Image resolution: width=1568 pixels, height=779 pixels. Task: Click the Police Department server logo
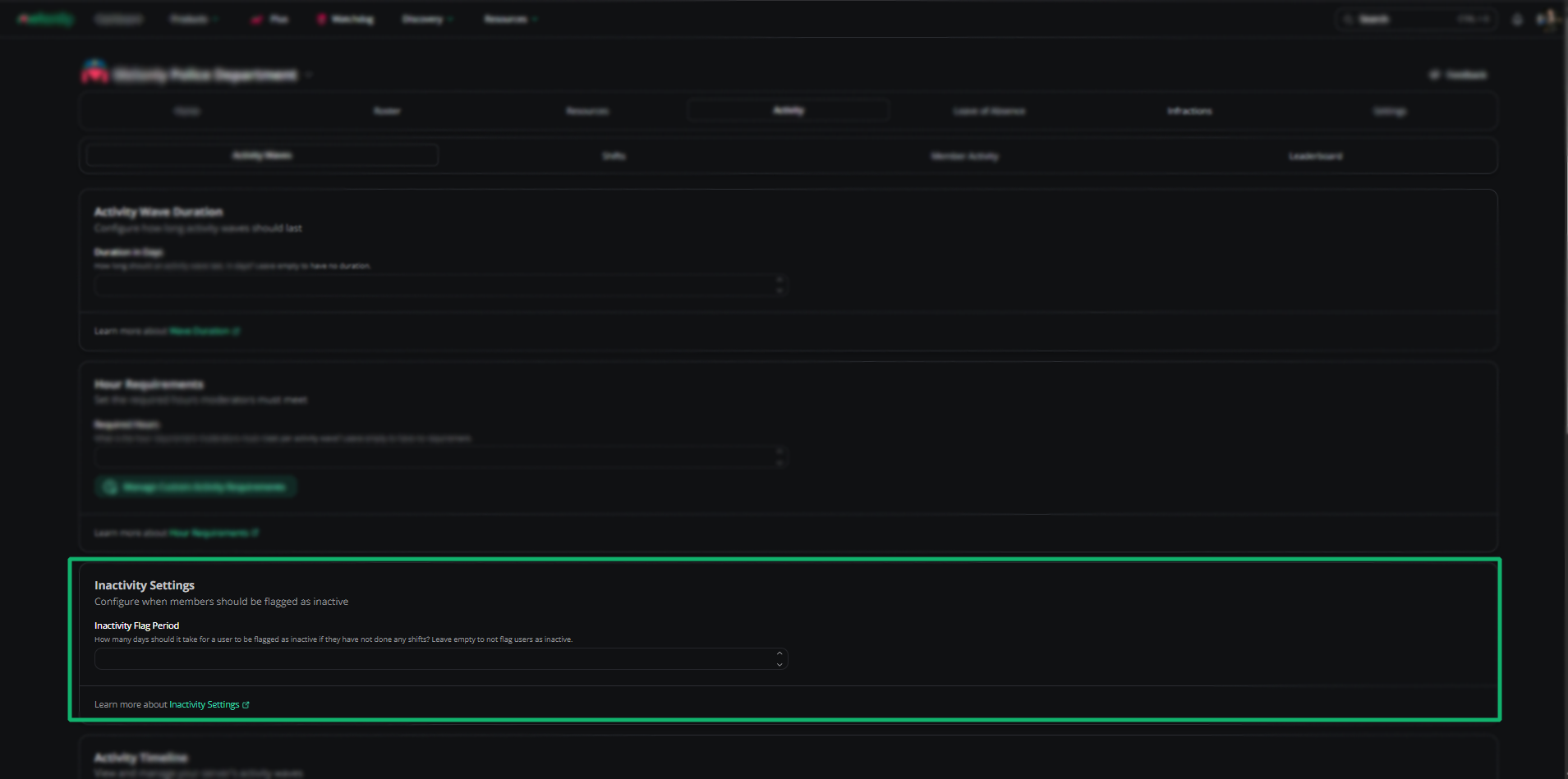[95, 73]
